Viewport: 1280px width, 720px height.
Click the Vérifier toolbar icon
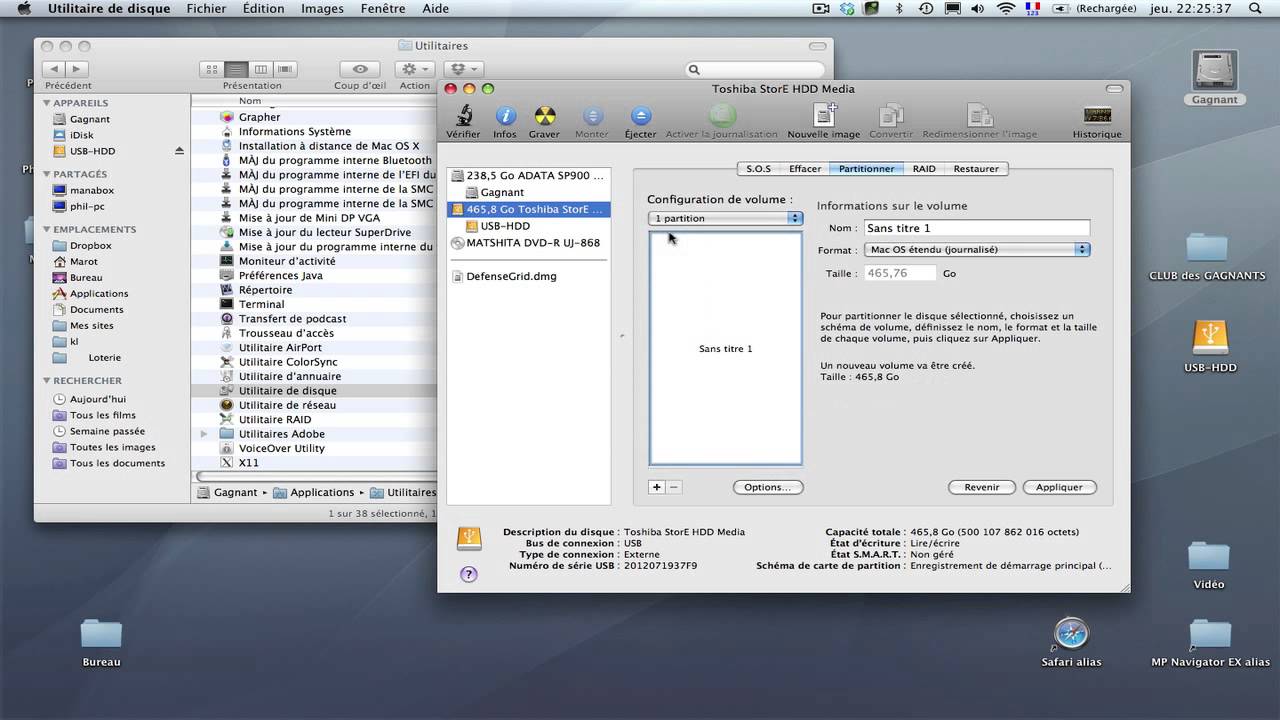coord(463,115)
